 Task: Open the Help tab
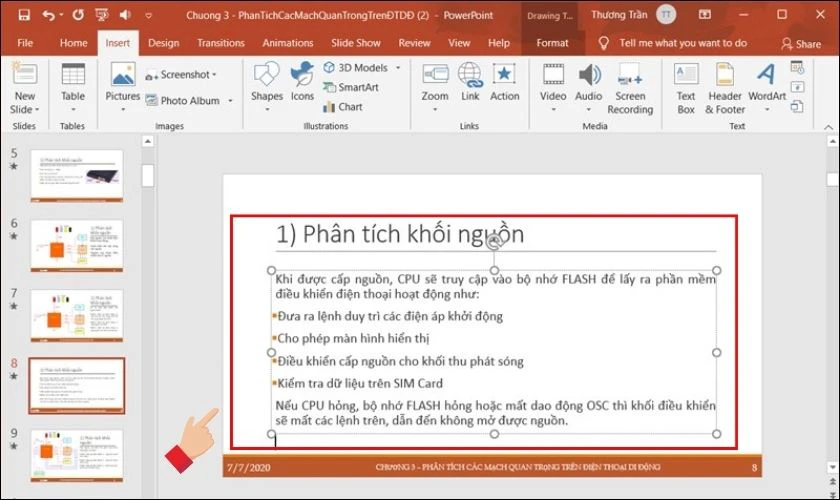499,43
